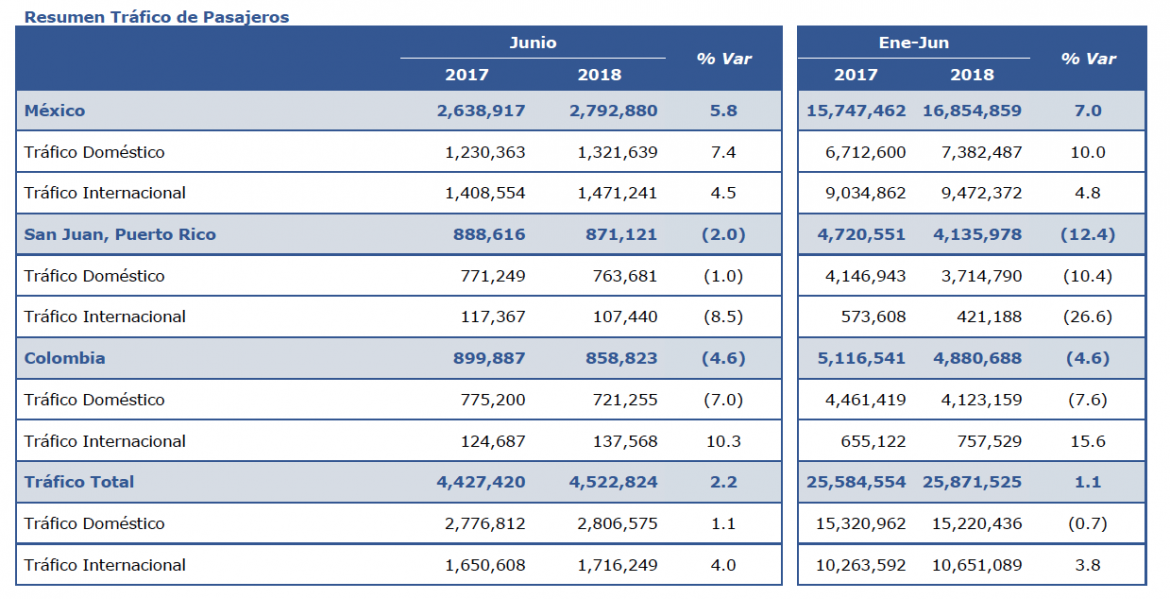The height and width of the screenshot is (599, 1170).
Task: Select the 107,440 San Juan international cell
Action: point(625,317)
